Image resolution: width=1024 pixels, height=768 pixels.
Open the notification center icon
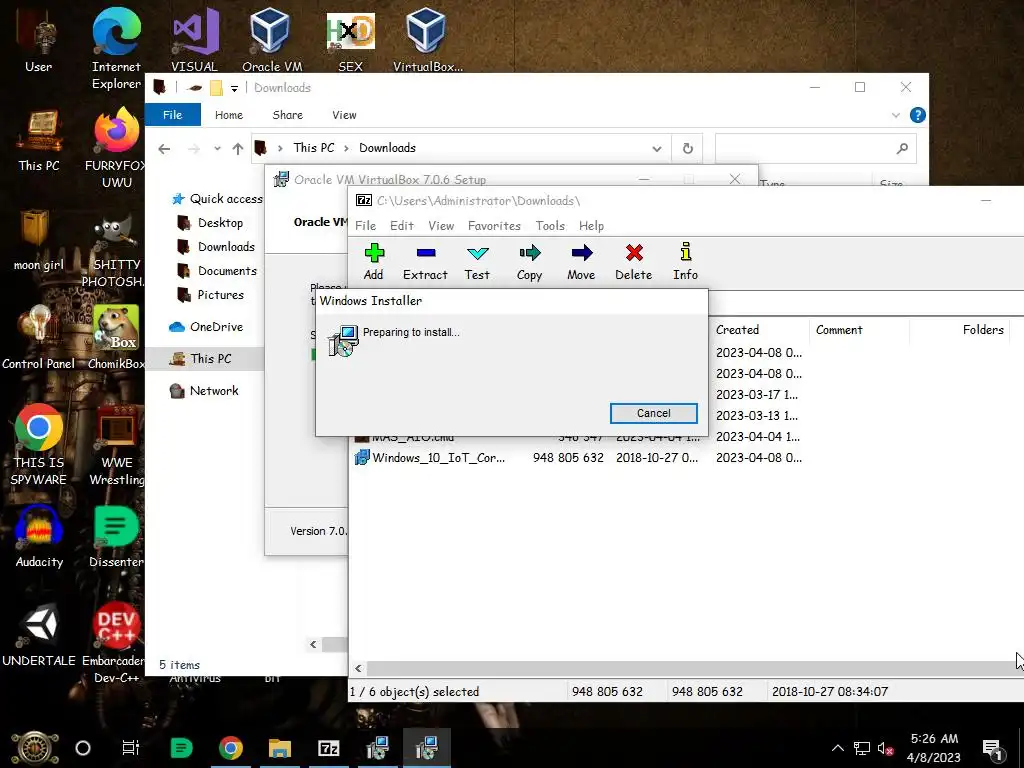tap(991, 748)
